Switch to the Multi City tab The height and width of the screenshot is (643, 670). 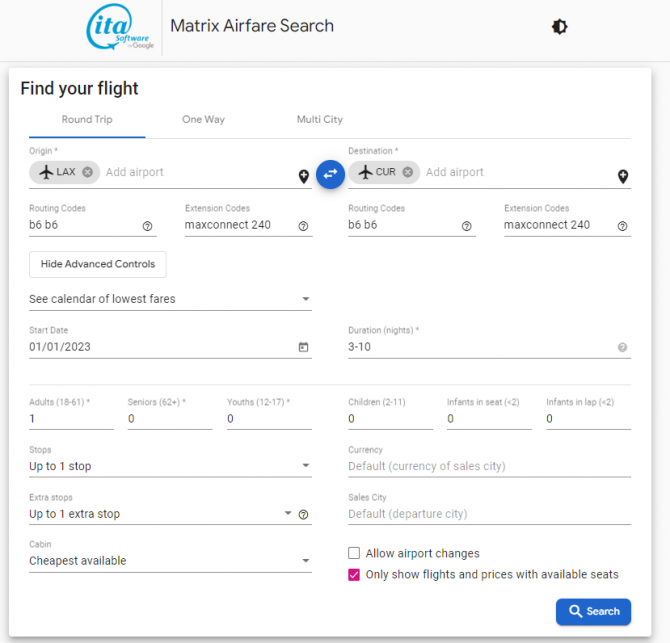pyautogui.click(x=320, y=120)
